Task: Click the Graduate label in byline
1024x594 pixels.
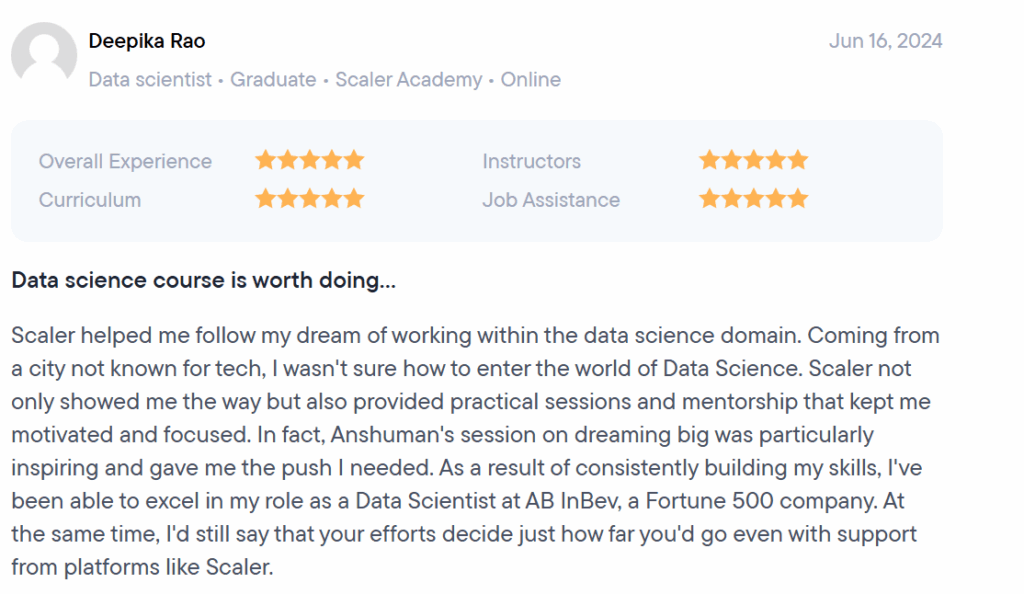Action: pyautogui.click(x=273, y=79)
